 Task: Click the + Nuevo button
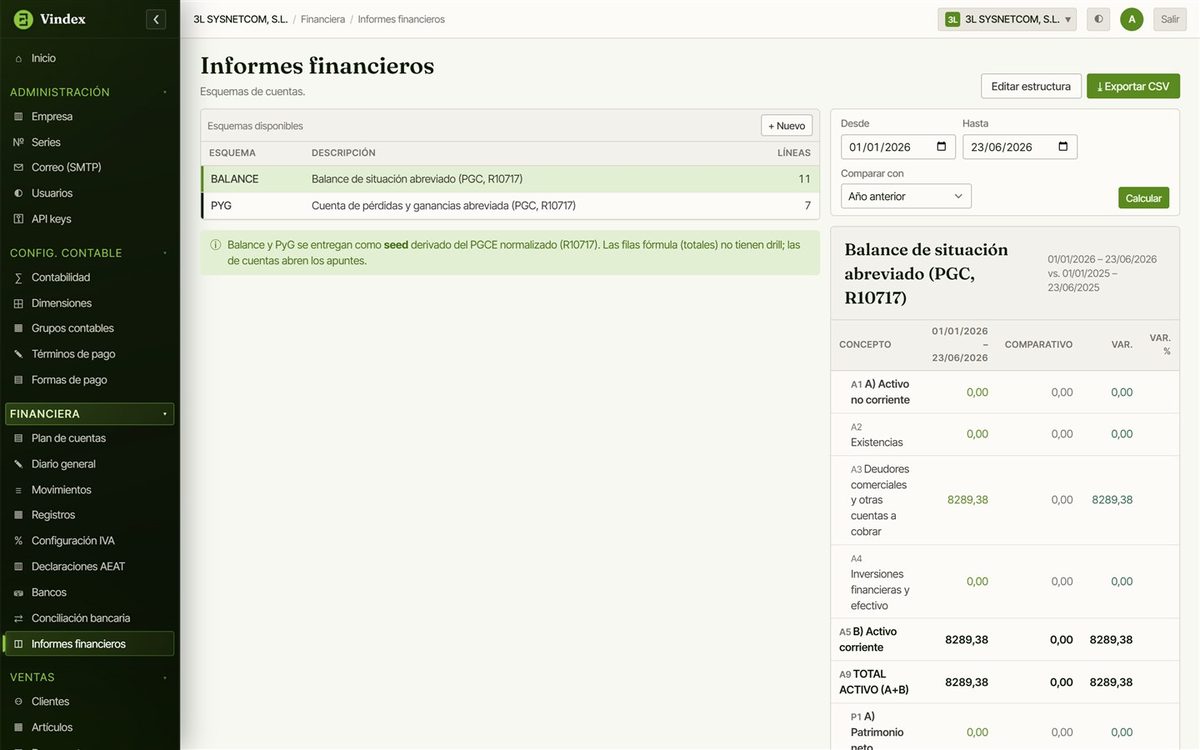786,126
